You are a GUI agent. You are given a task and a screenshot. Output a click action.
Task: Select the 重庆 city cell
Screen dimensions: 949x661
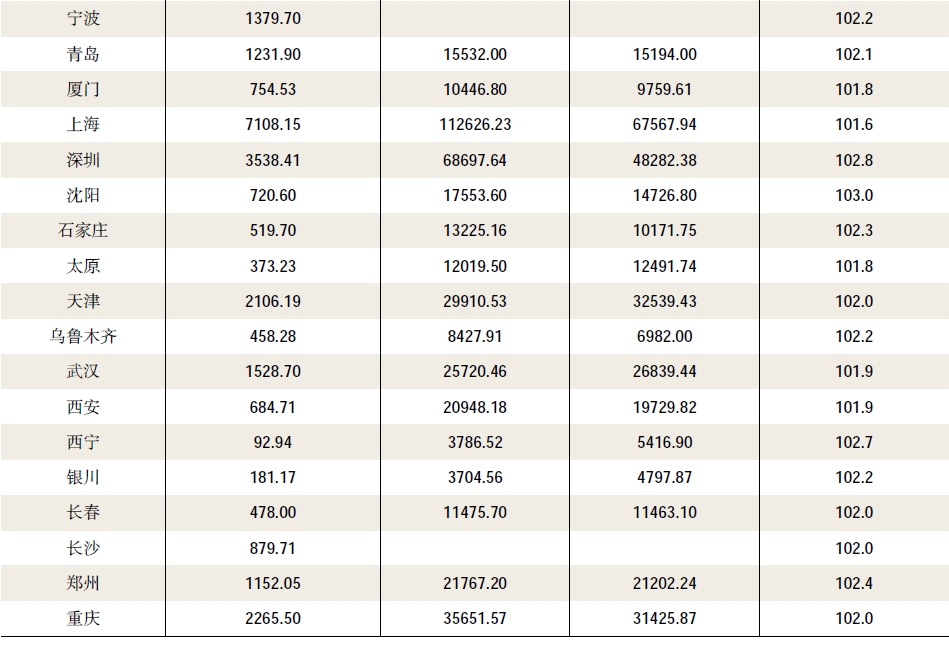(x=83, y=618)
